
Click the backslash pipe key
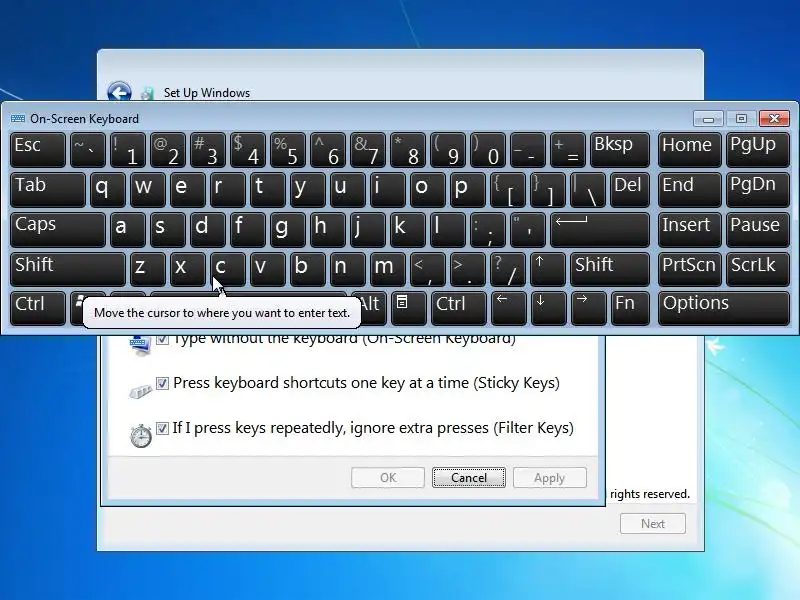click(588, 189)
